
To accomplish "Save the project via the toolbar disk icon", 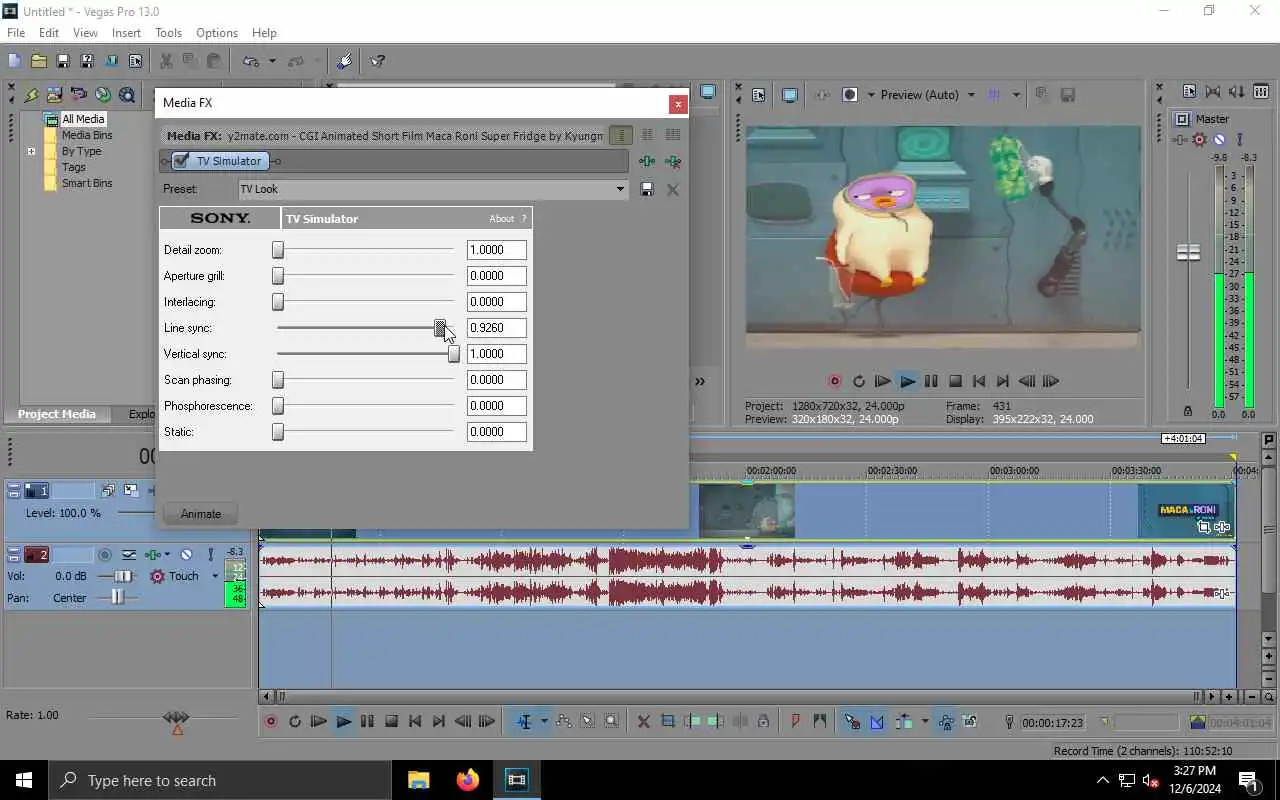I will [62, 61].
